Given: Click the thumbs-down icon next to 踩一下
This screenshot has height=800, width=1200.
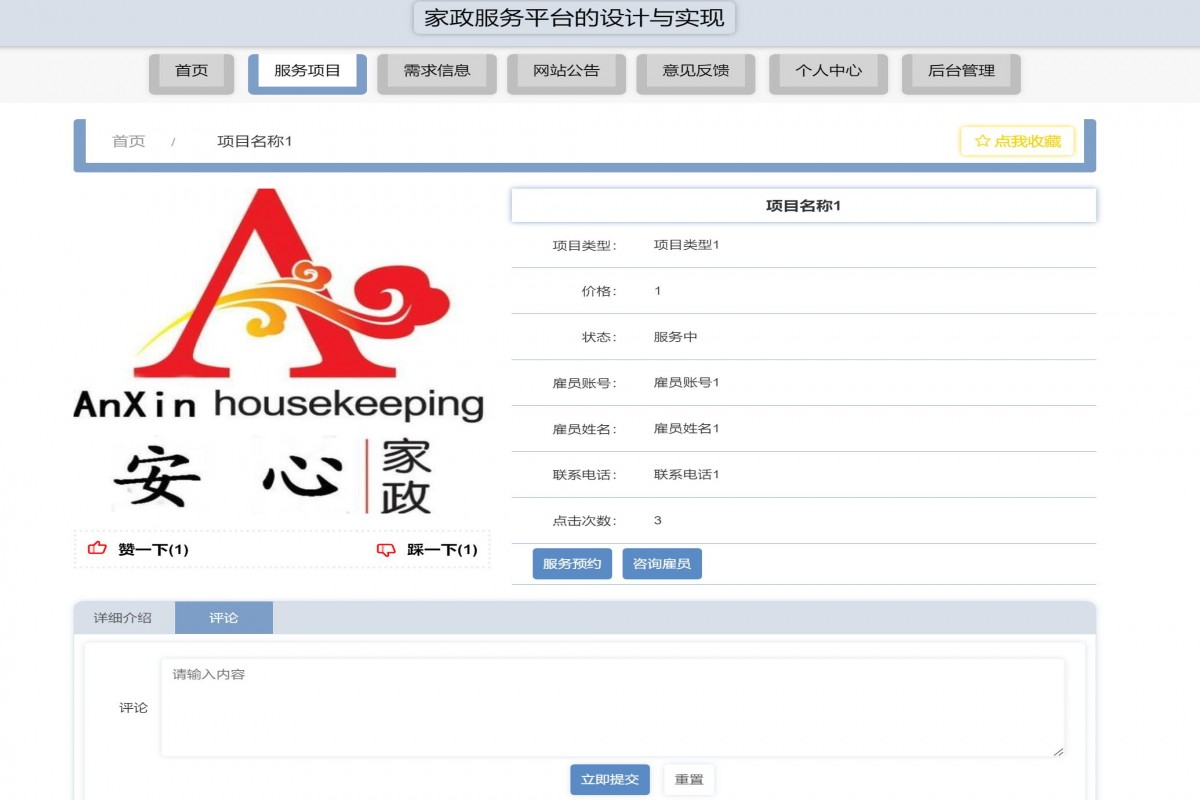Looking at the screenshot, I should 385,548.
